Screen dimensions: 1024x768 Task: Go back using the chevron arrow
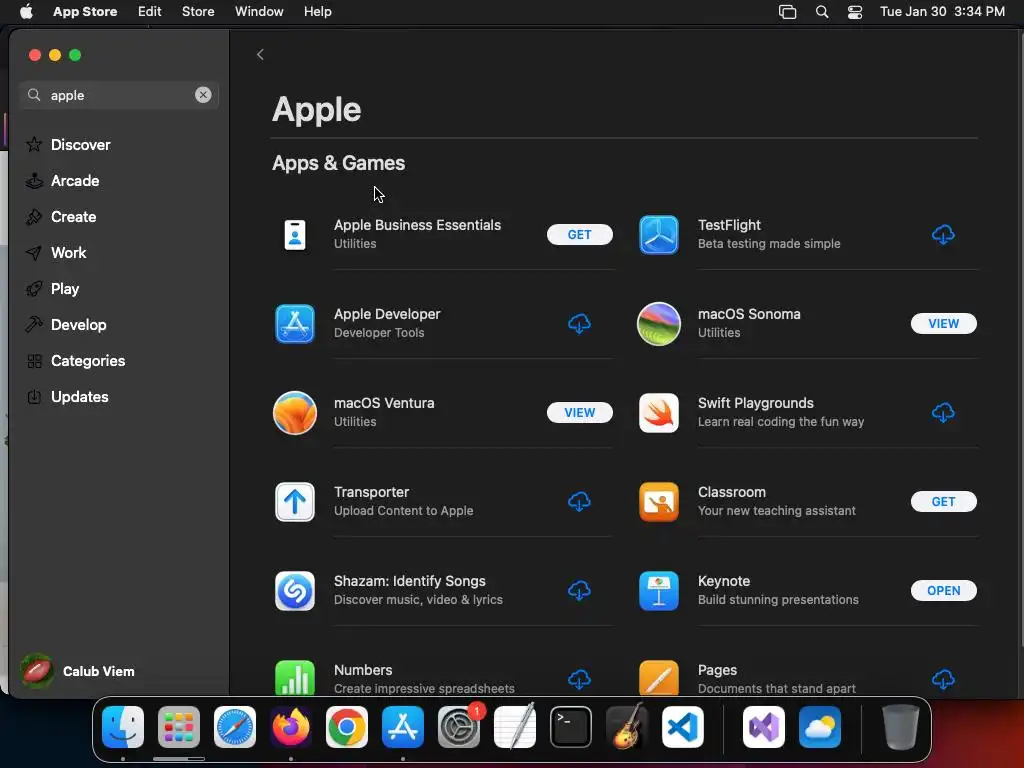coord(260,54)
